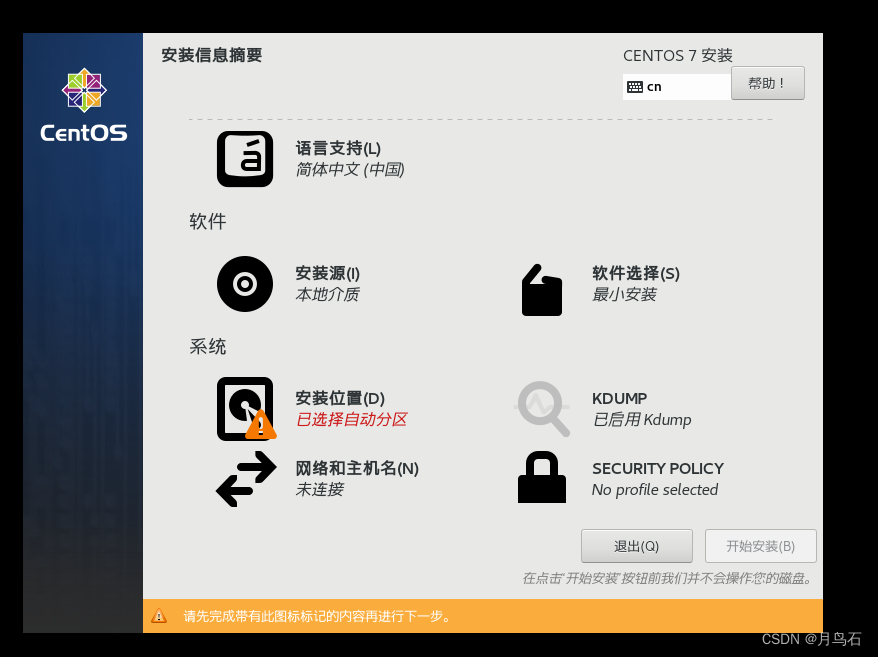Image resolution: width=878 pixels, height=657 pixels.
Task: Click the 退出(Q) quit button
Action: (637, 546)
